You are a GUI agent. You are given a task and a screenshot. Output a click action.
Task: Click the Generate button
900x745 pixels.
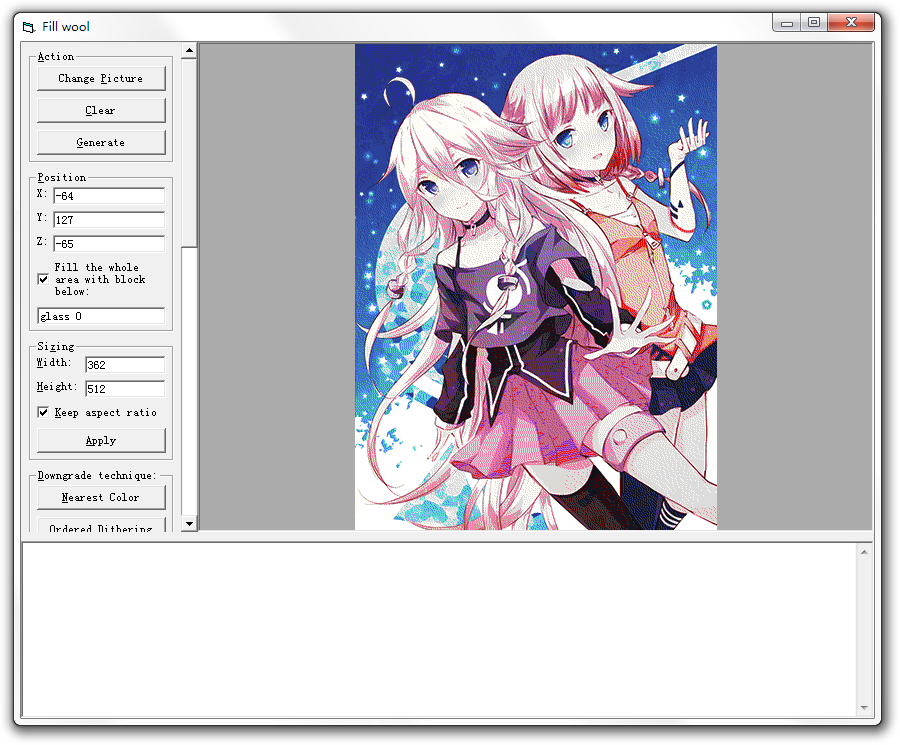101,143
